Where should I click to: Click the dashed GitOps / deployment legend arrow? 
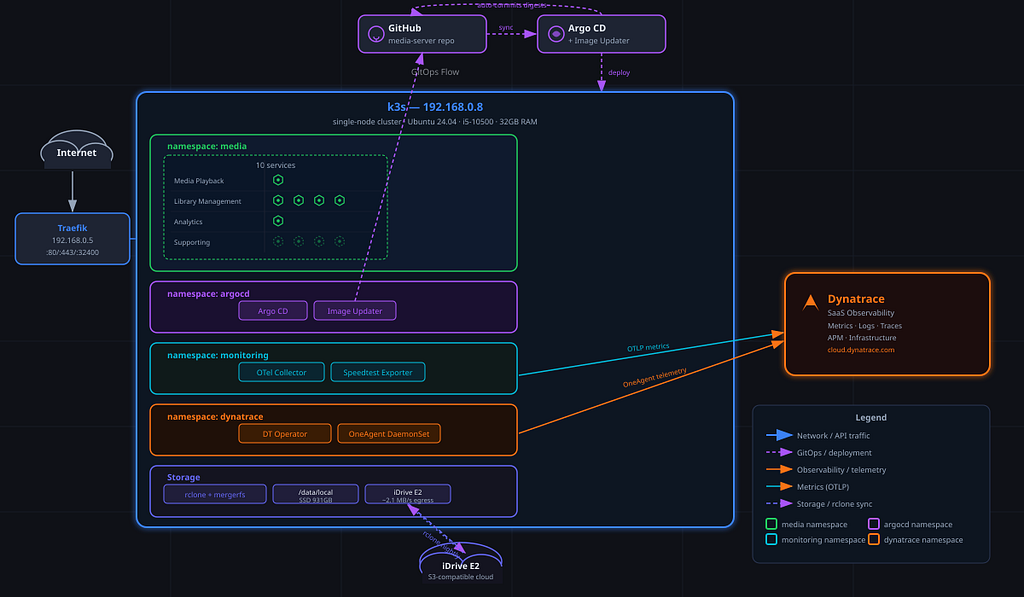(779, 452)
